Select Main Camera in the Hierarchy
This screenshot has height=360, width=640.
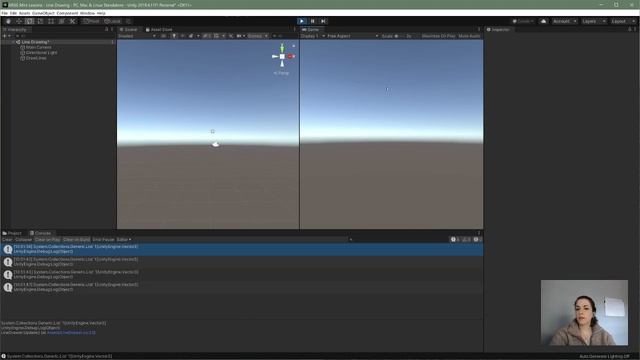pyautogui.click(x=38, y=47)
